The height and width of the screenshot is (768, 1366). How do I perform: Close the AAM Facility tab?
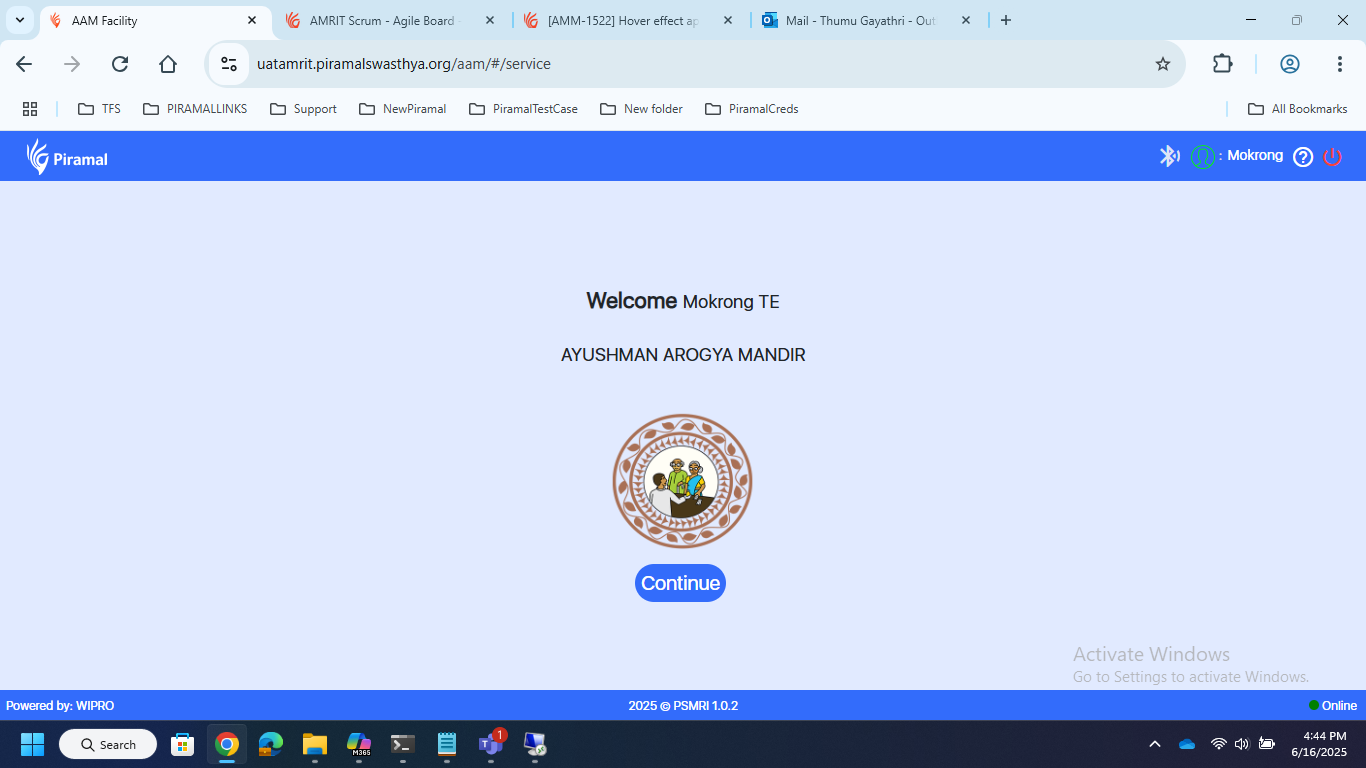click(252, 20)
